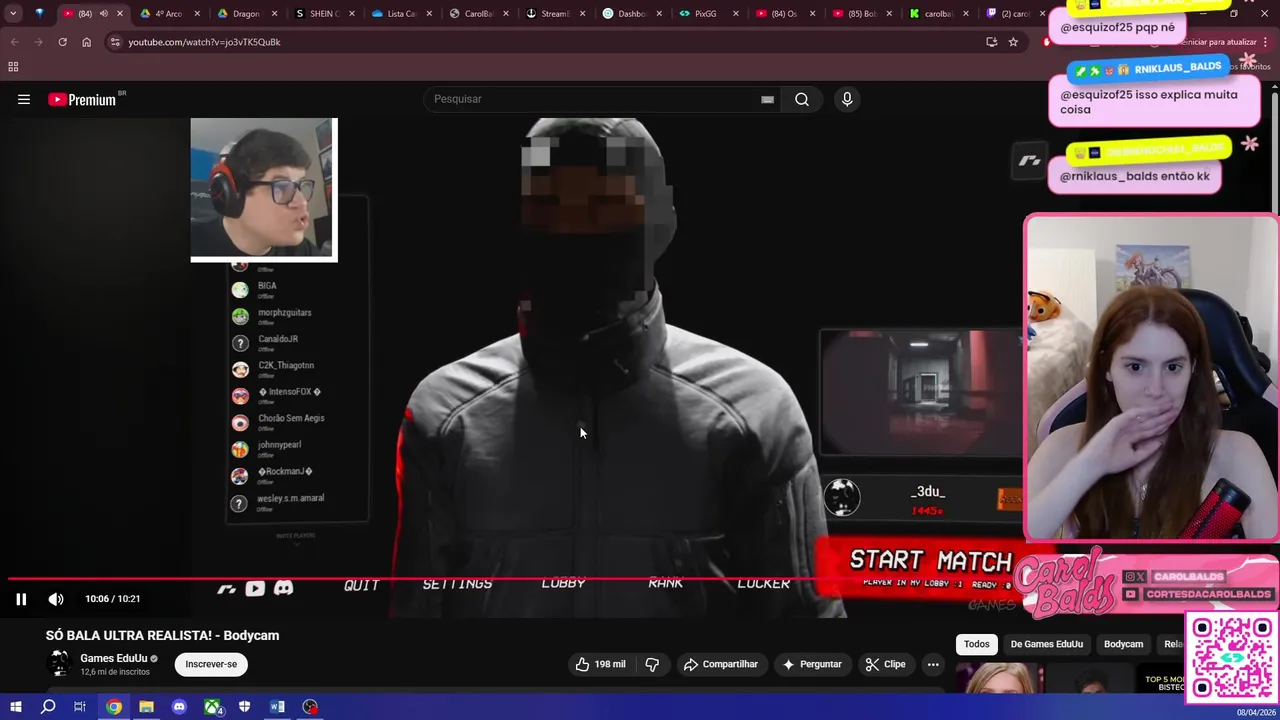Select the Bodycam filter chip
This screenshot has height=720, width=1280.
[1123, 644]
